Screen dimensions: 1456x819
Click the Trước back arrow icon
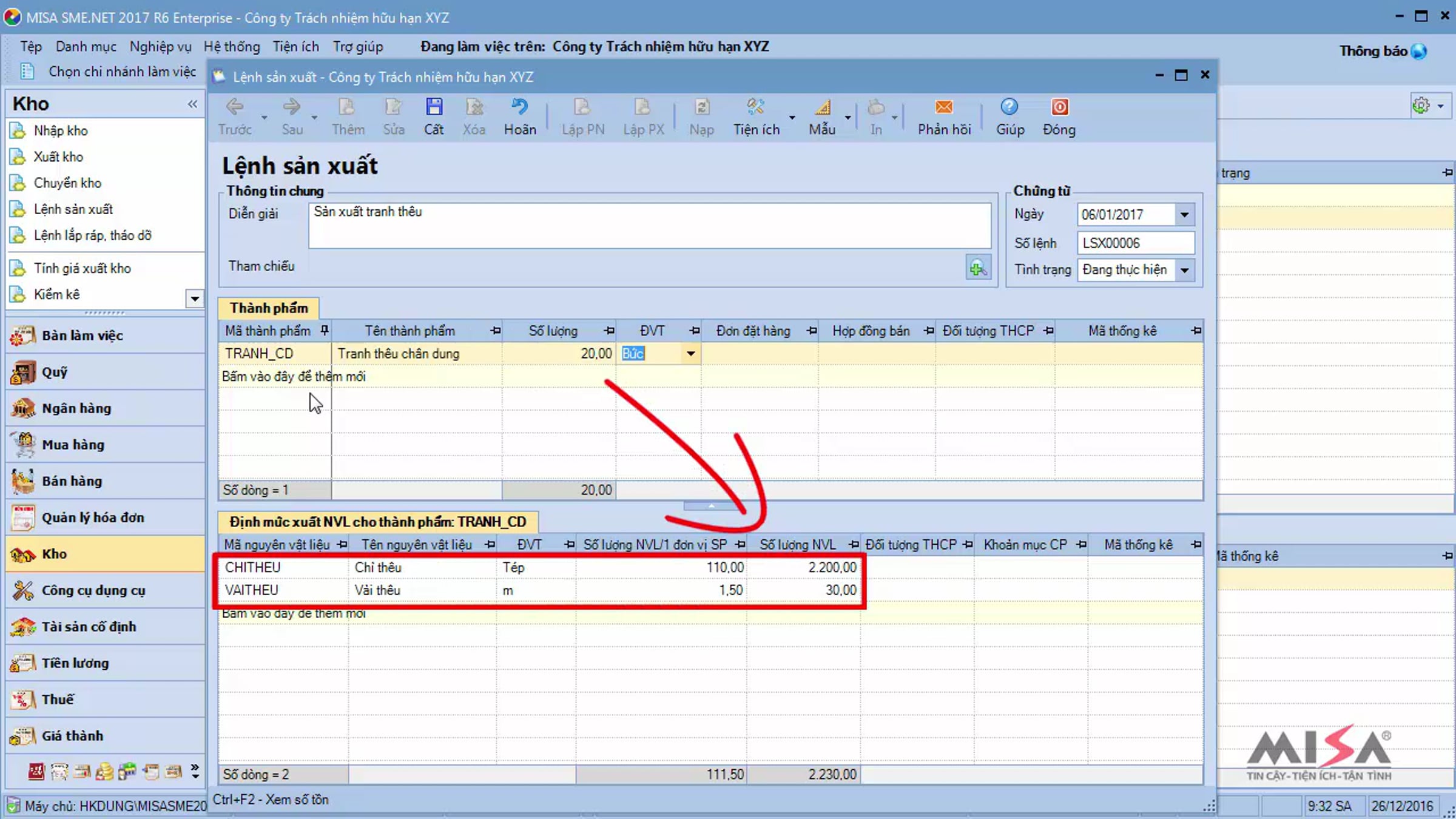(x=235, y=107)
